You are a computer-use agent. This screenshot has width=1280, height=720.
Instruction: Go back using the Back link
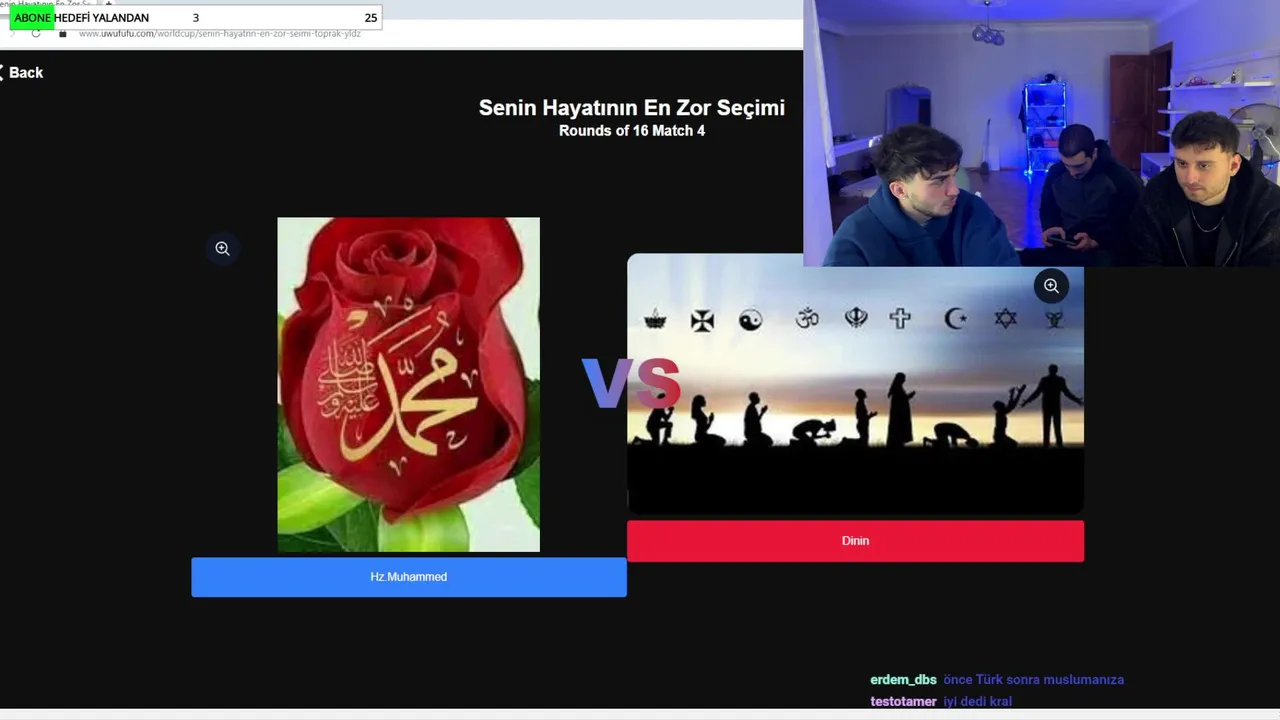pos(22,72)
